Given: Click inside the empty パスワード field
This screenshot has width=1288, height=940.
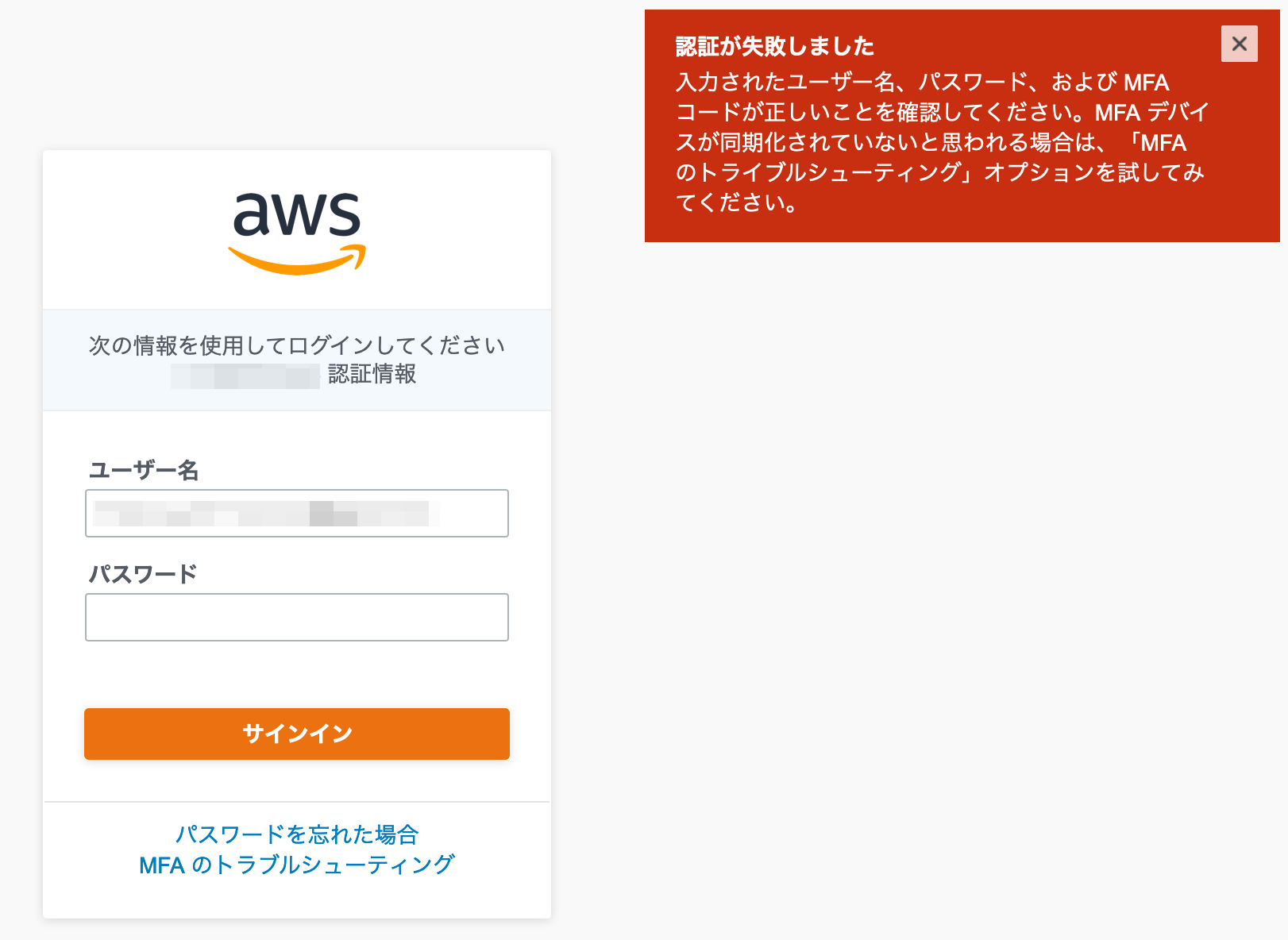Looking at the screenshot, I should click(296, 617).
